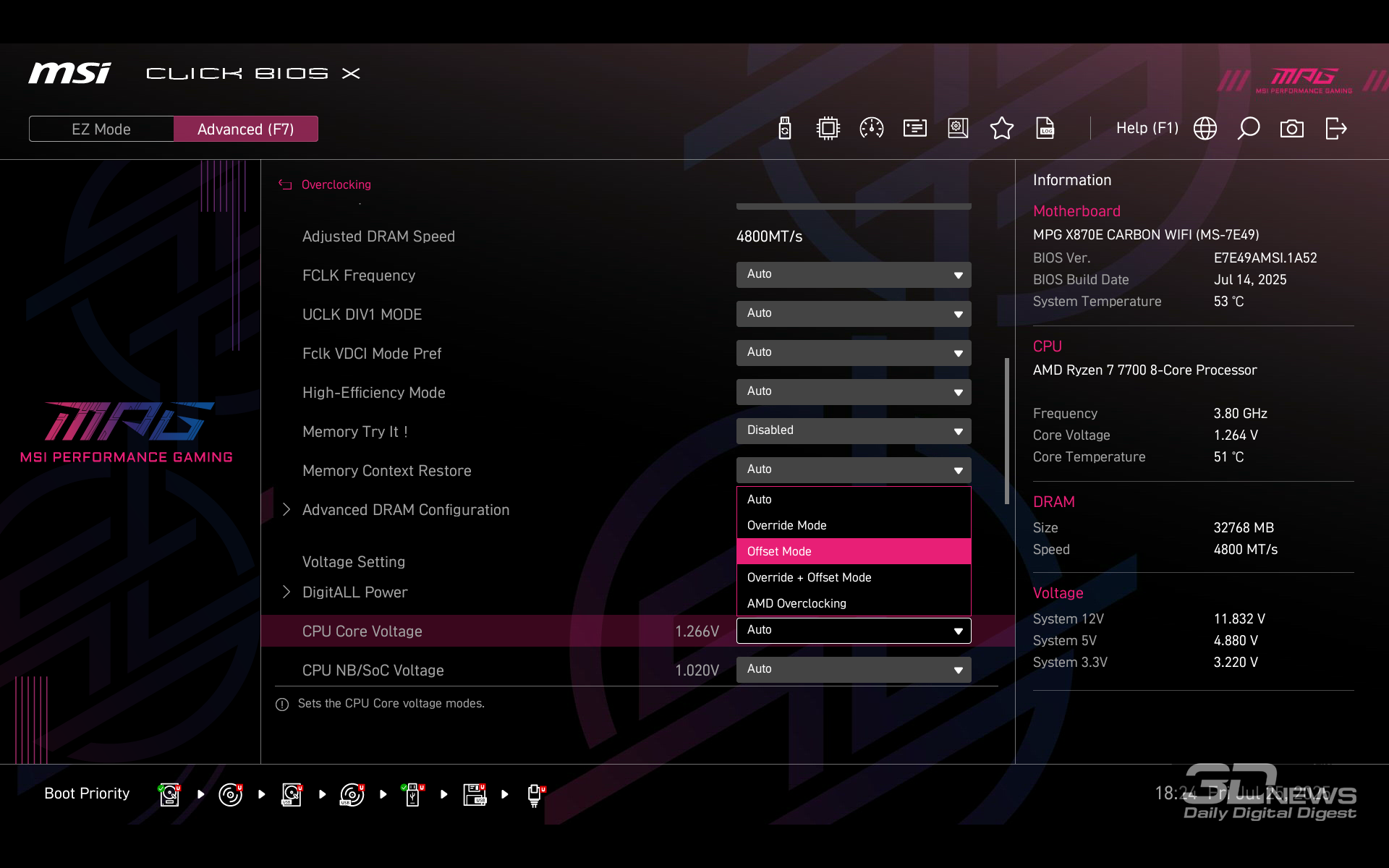The width and height of the screenshot is (1389, 868).
Task: Click the settings list scrollbar
Action: coord(1006,431)
